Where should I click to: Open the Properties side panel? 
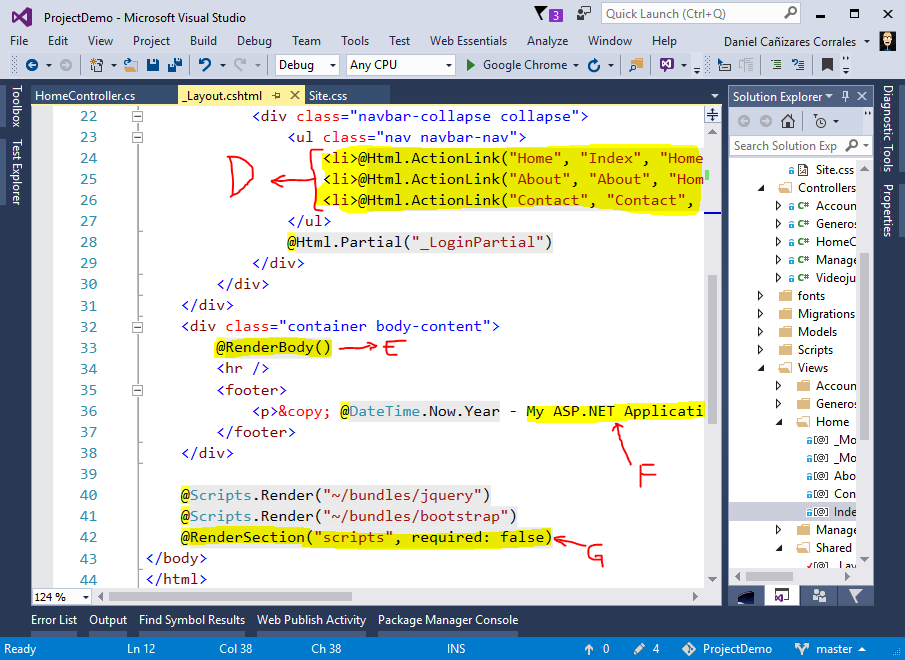(888, 210)
